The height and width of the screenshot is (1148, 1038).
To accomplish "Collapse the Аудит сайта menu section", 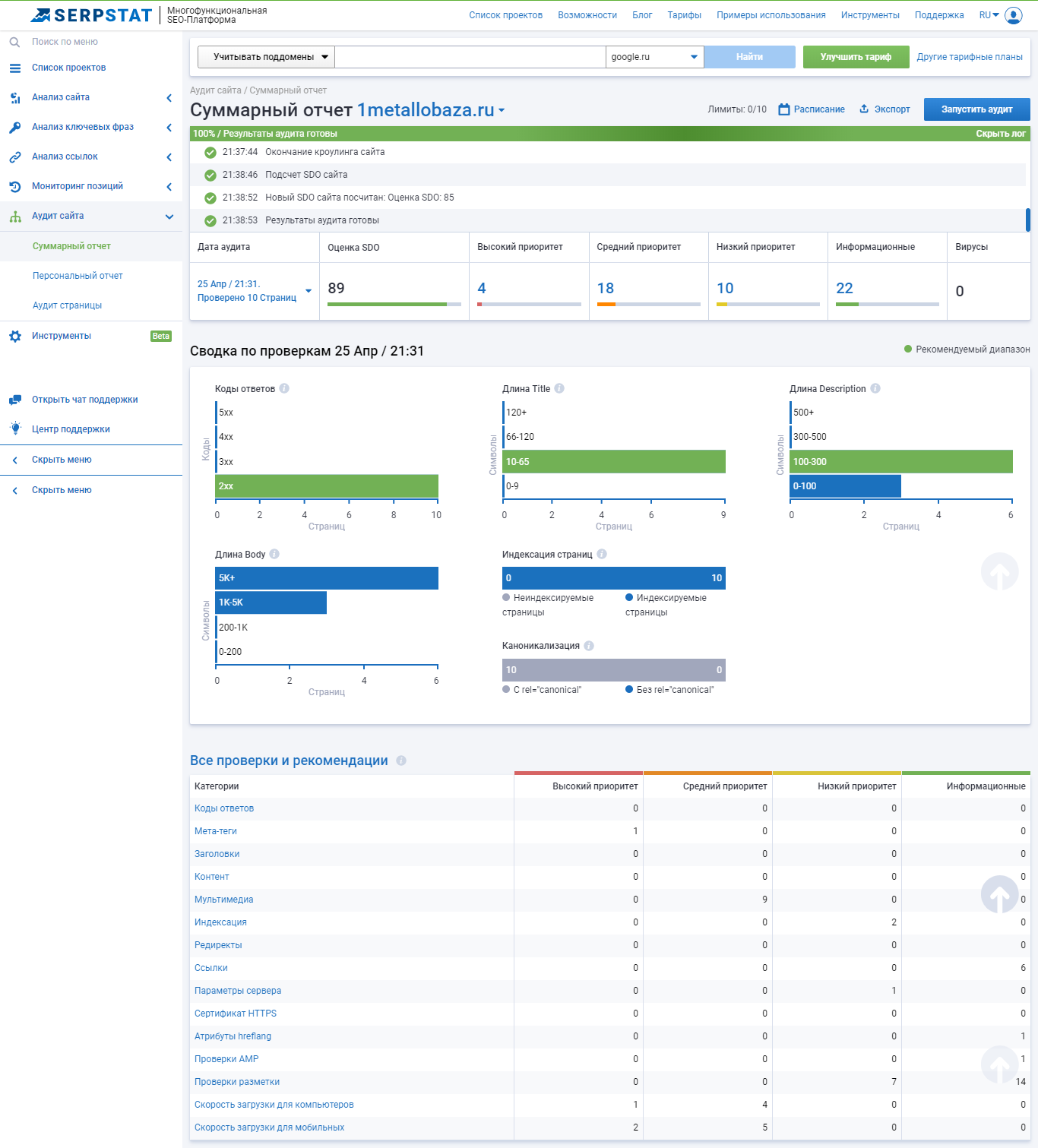I will click(169, 217).
